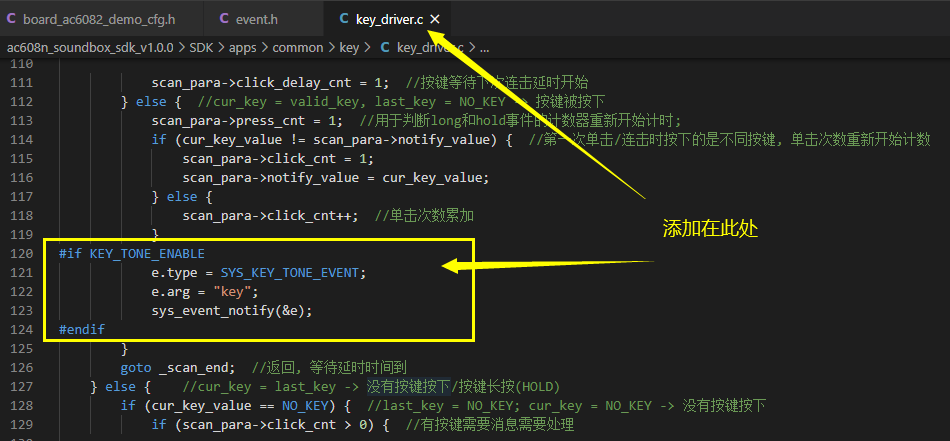Select the key_driver.c tab
The height and width of the screenshot is (441, 950).
click(390, 19)
